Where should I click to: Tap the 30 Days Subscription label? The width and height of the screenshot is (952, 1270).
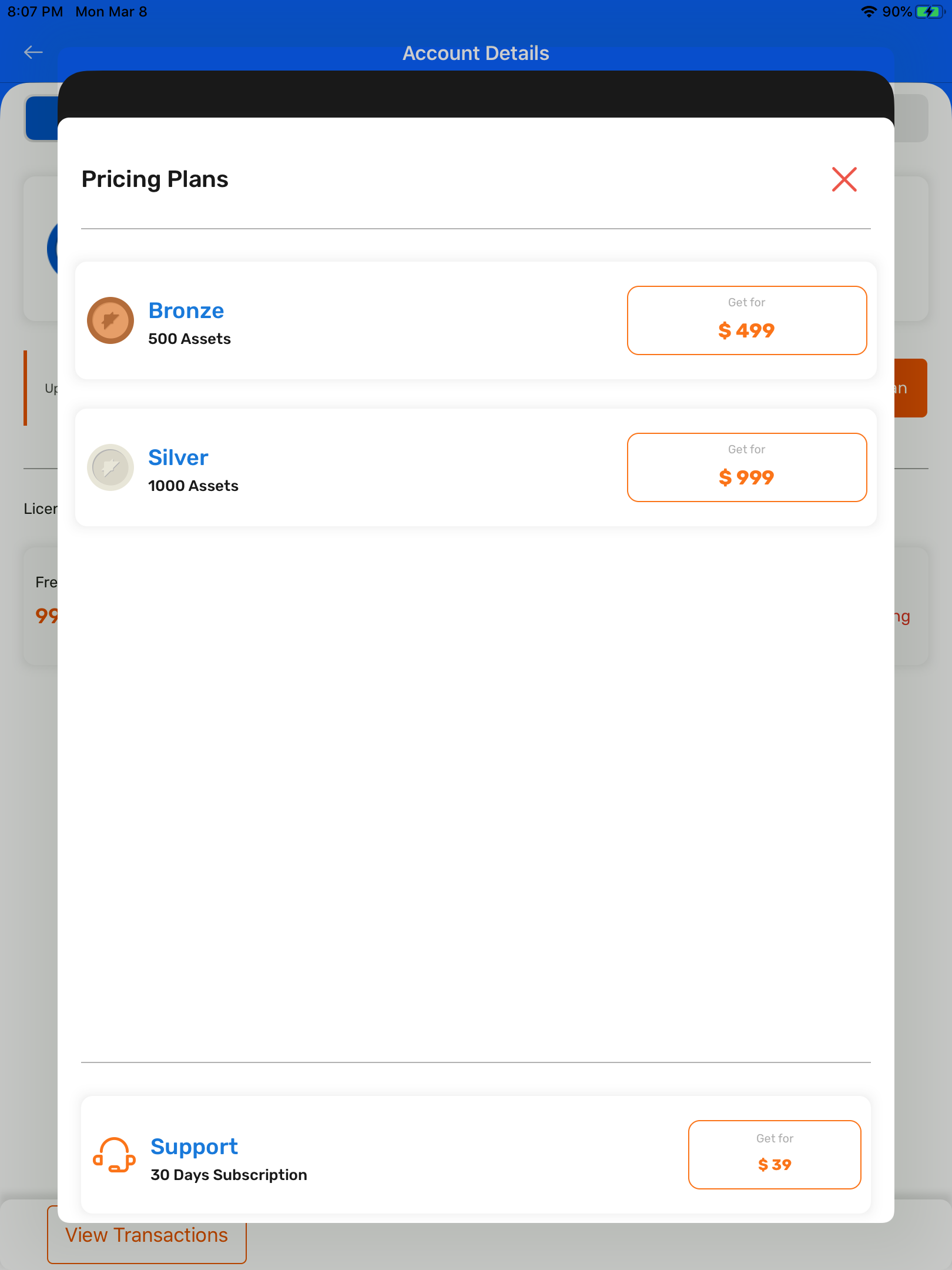229,1175
